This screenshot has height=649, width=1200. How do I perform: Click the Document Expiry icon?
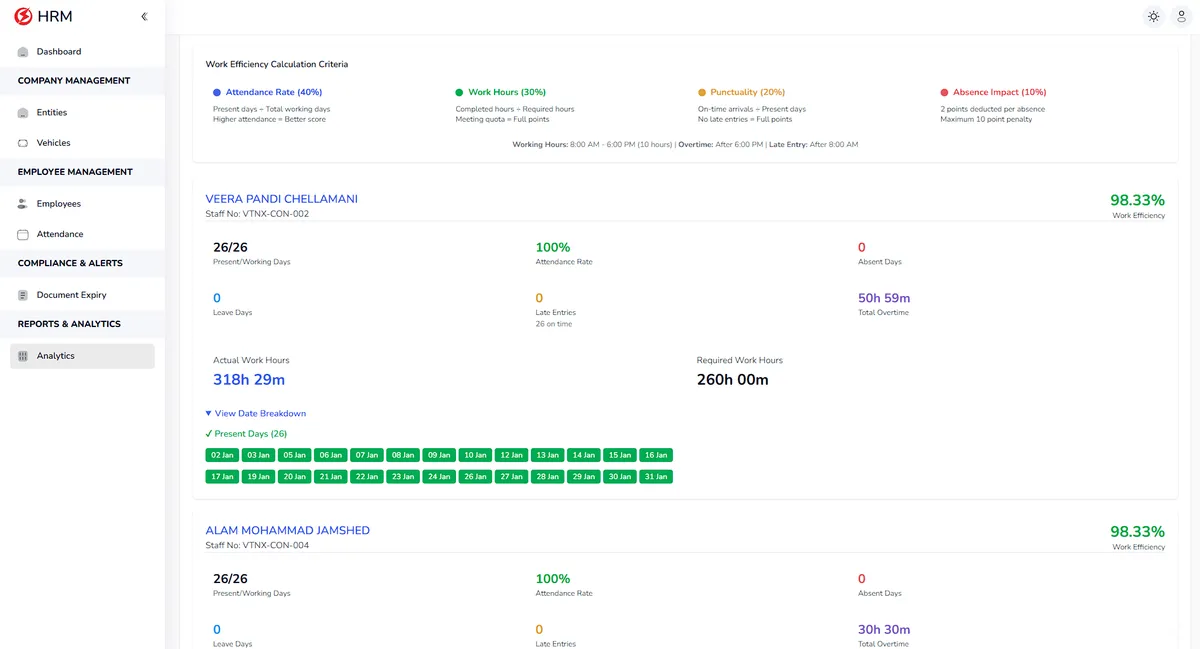tap(23, 295)
